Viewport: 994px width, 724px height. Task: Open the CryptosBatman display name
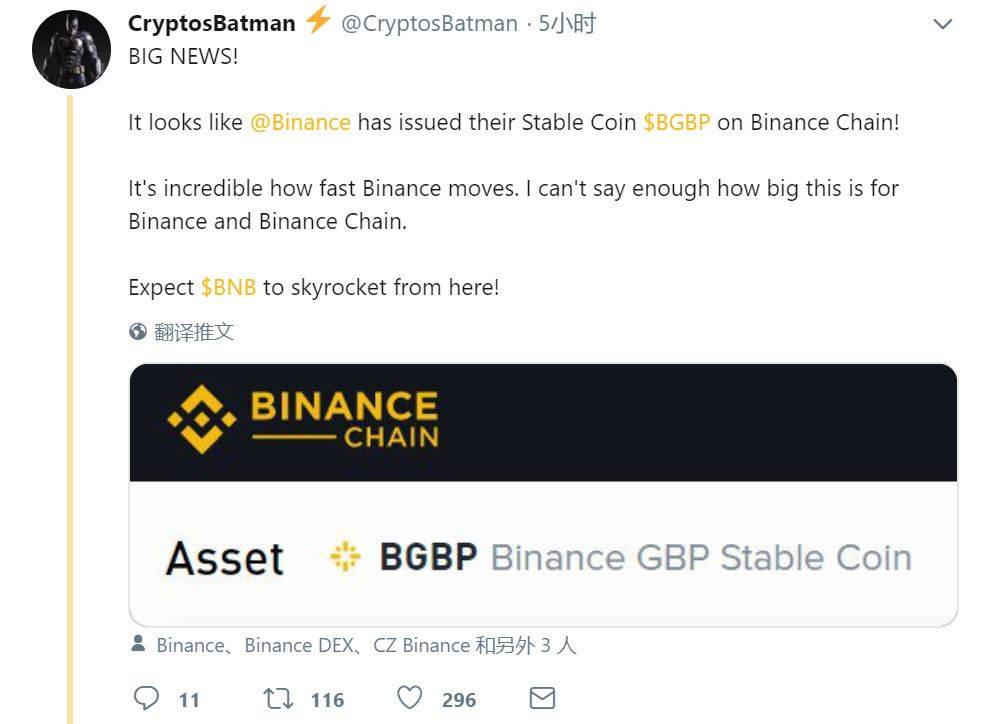click(x=212, y=23)
